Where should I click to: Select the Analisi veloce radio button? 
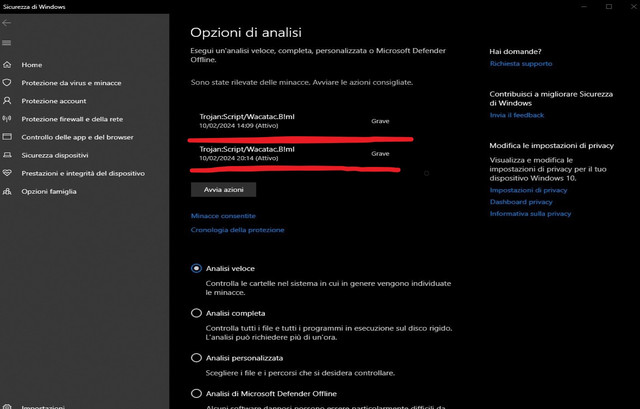[196, 268]
